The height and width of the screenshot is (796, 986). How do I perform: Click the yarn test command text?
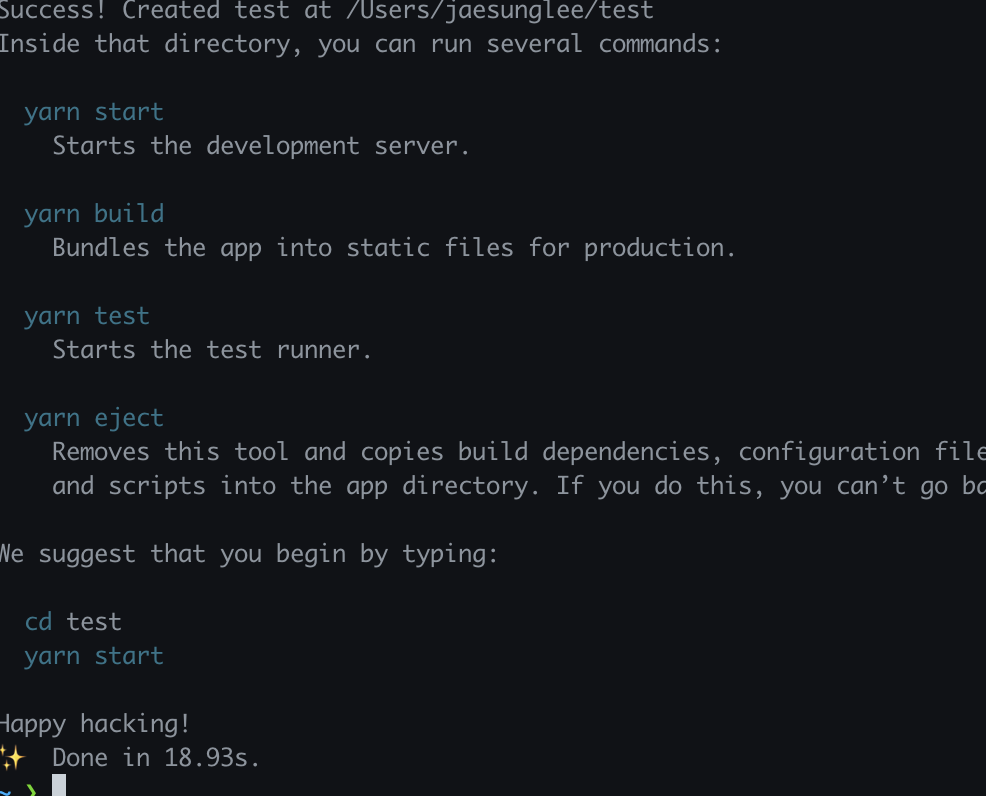87,316
